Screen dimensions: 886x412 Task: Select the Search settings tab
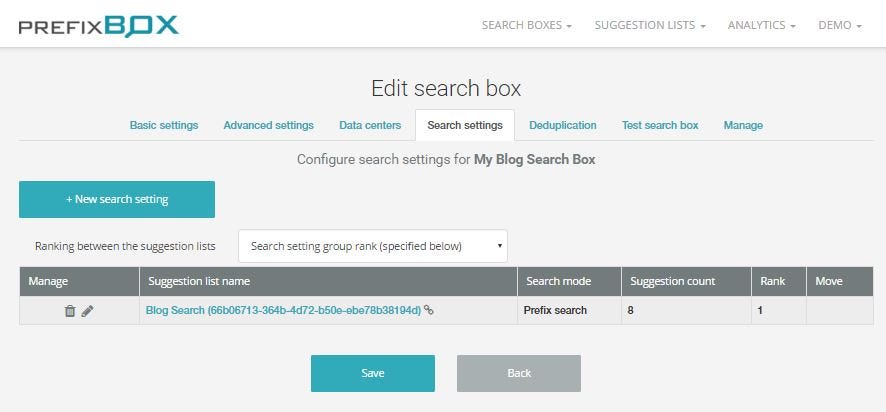pos(465,125)
